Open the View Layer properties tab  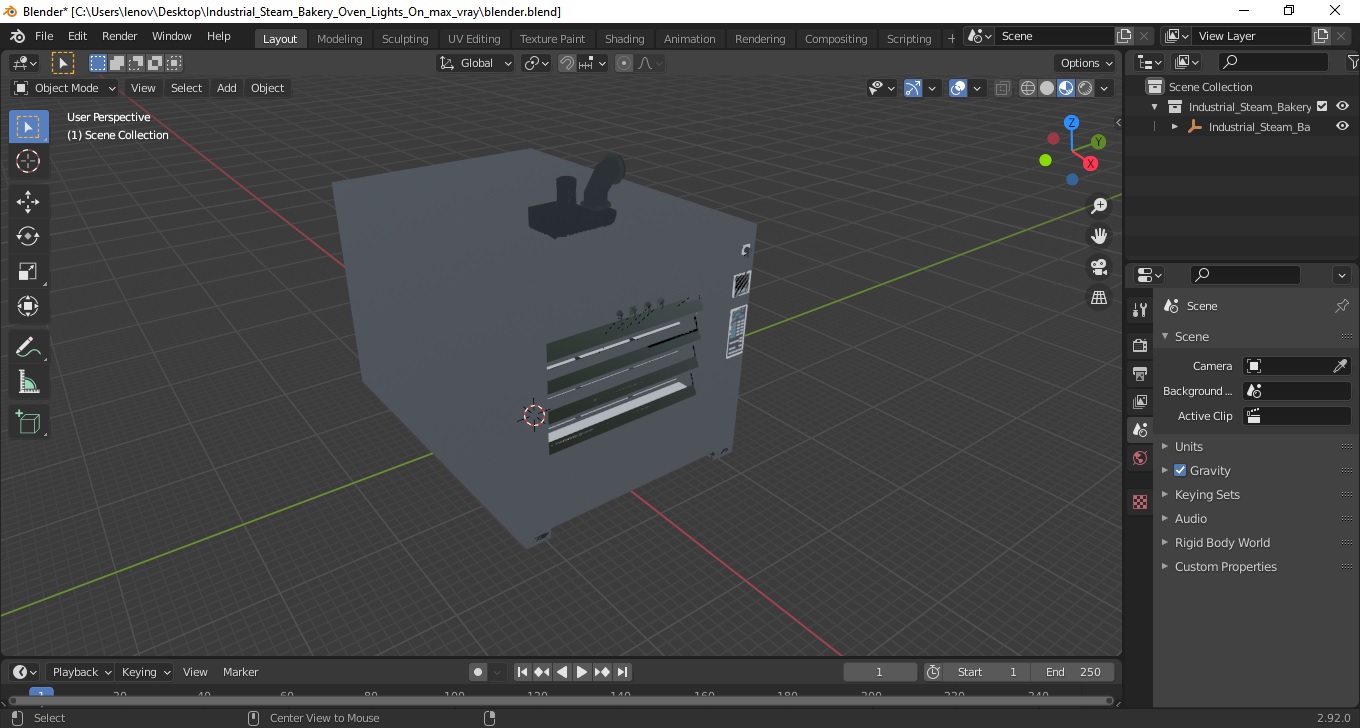click(x=1140, y=401)
